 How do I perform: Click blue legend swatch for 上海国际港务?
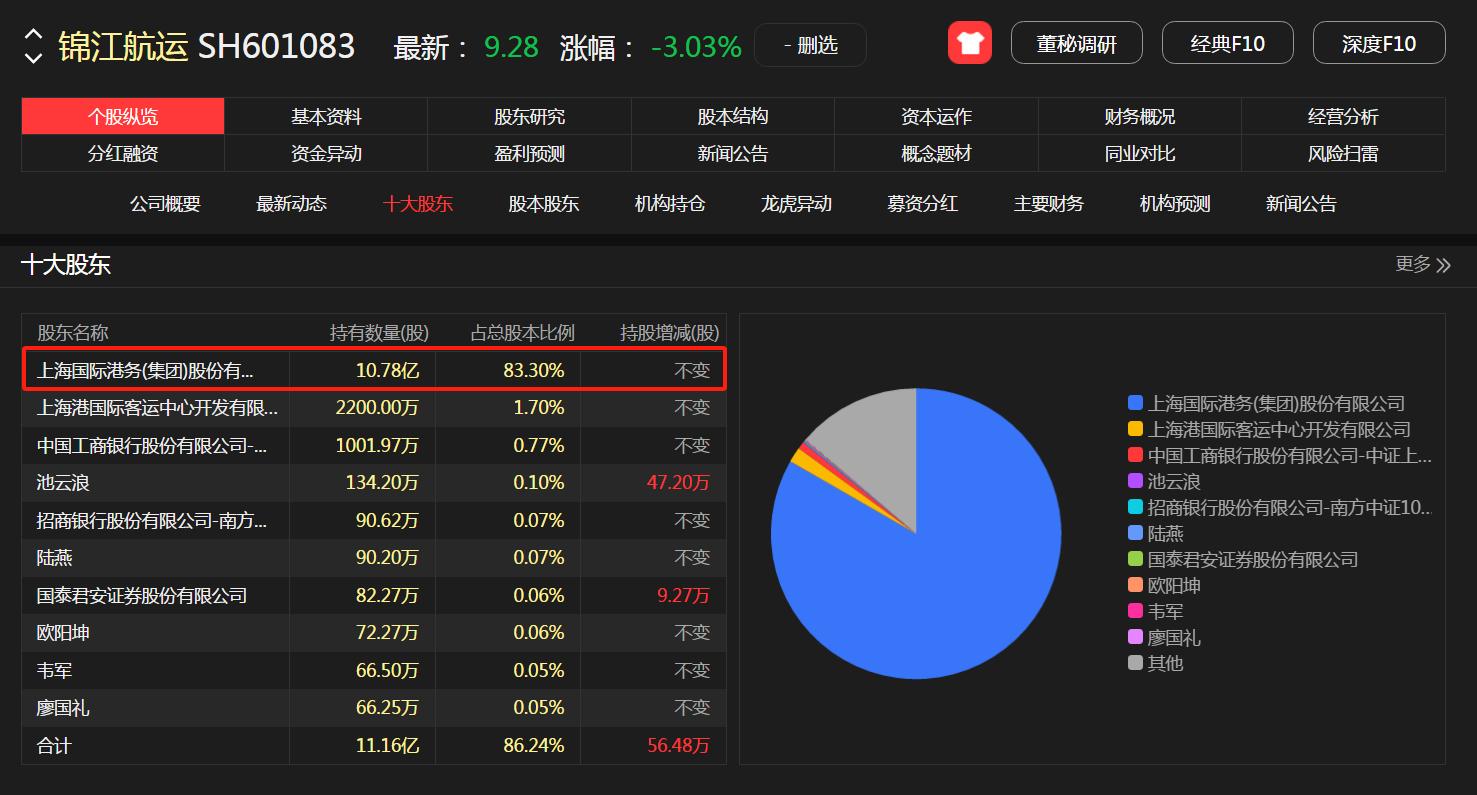click(1135, 403)
